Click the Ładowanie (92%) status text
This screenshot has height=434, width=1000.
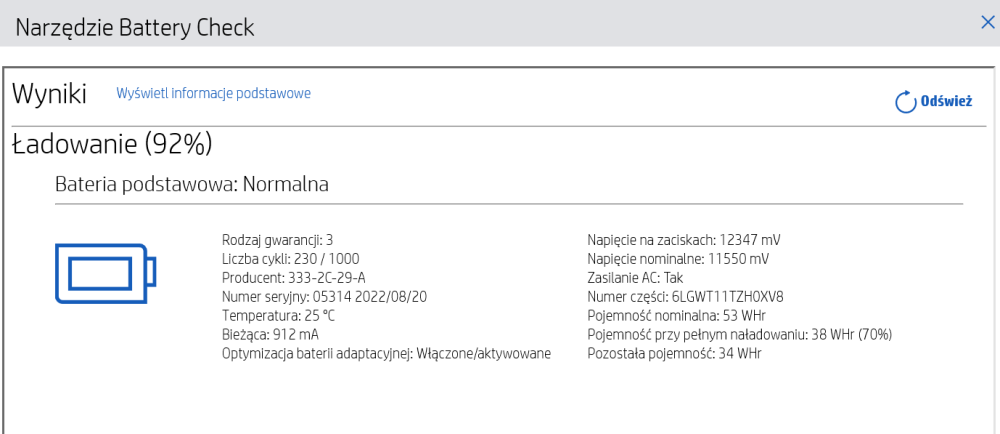pos(112,145)
